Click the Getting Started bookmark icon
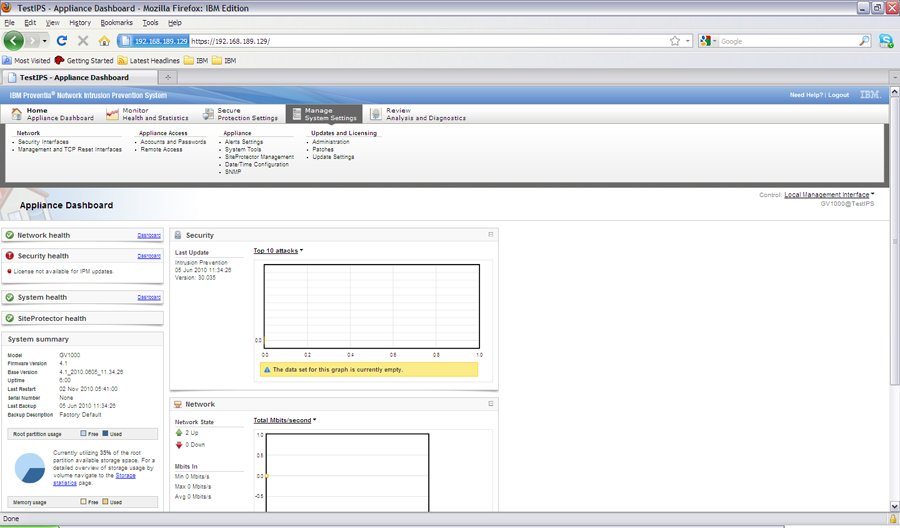The width and height of the screenshot is (900, 528). tap(60, 60)
